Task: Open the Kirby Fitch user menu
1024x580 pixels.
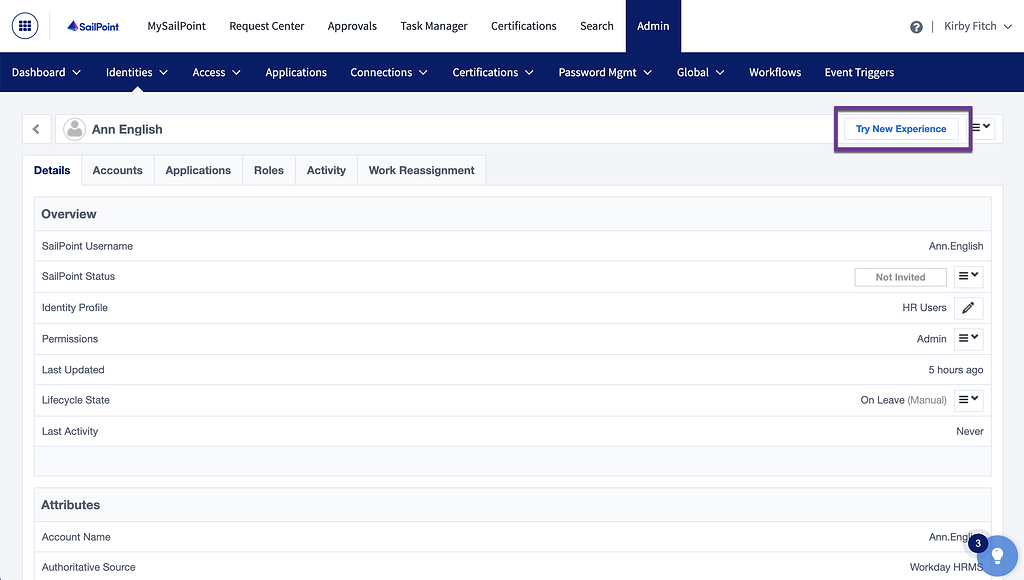Action: click(x=977, y=27)
